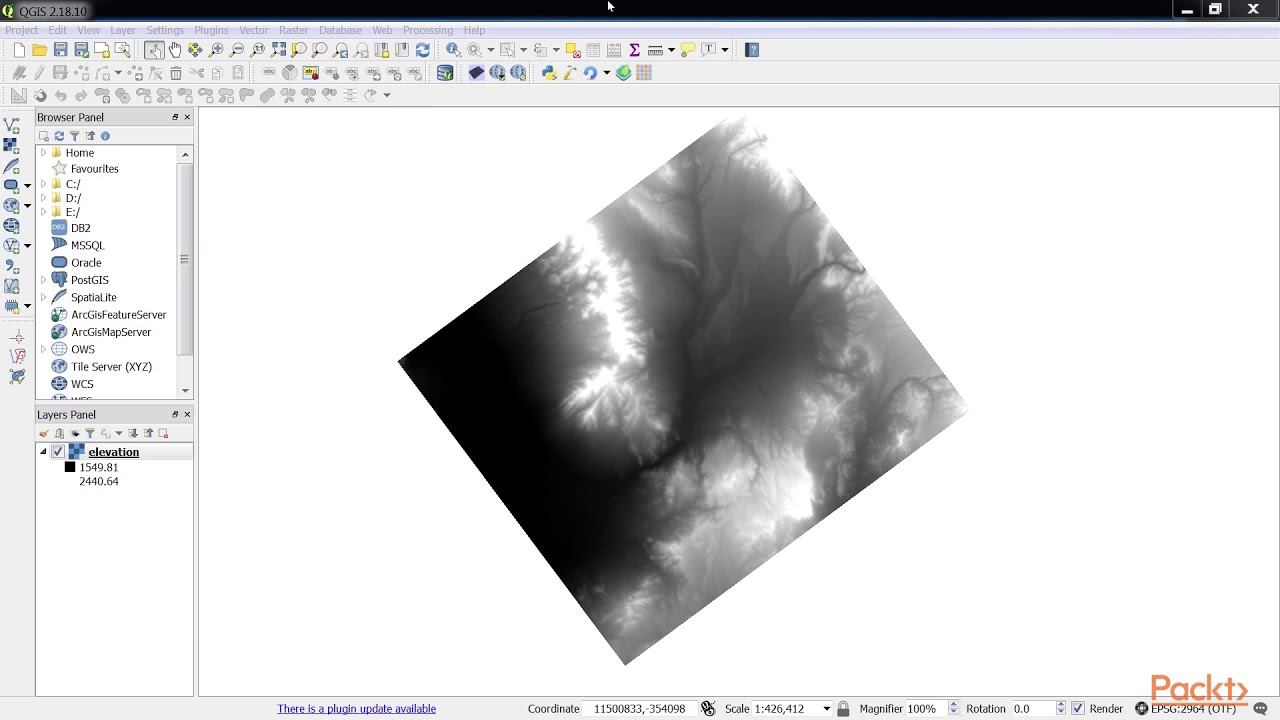Viewport: 1280px width, 720px height.
Task: Select the Identify Features tool
Action: tap(453, 50)
